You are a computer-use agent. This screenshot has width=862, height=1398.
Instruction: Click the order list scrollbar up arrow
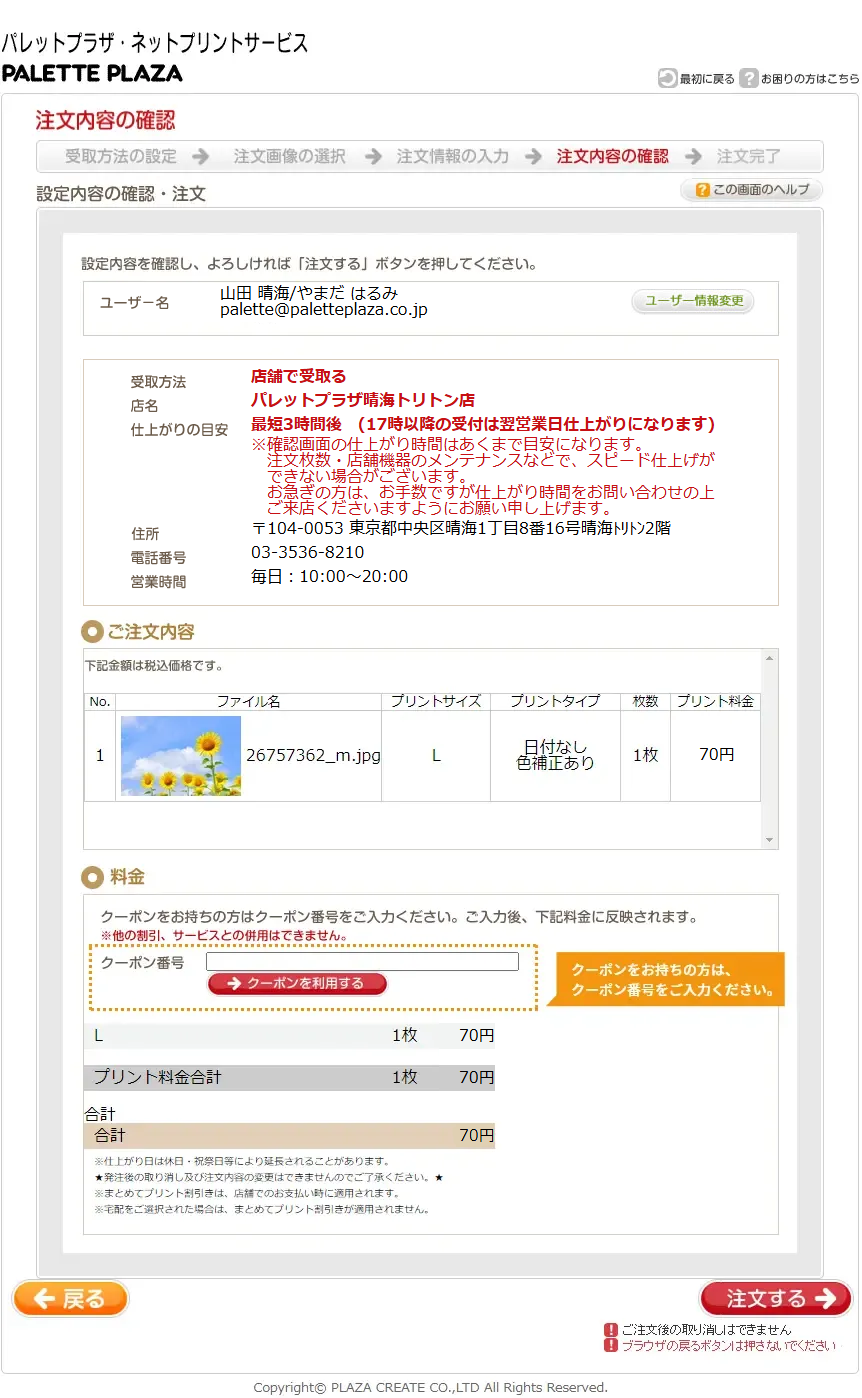[x=769, y=658]
